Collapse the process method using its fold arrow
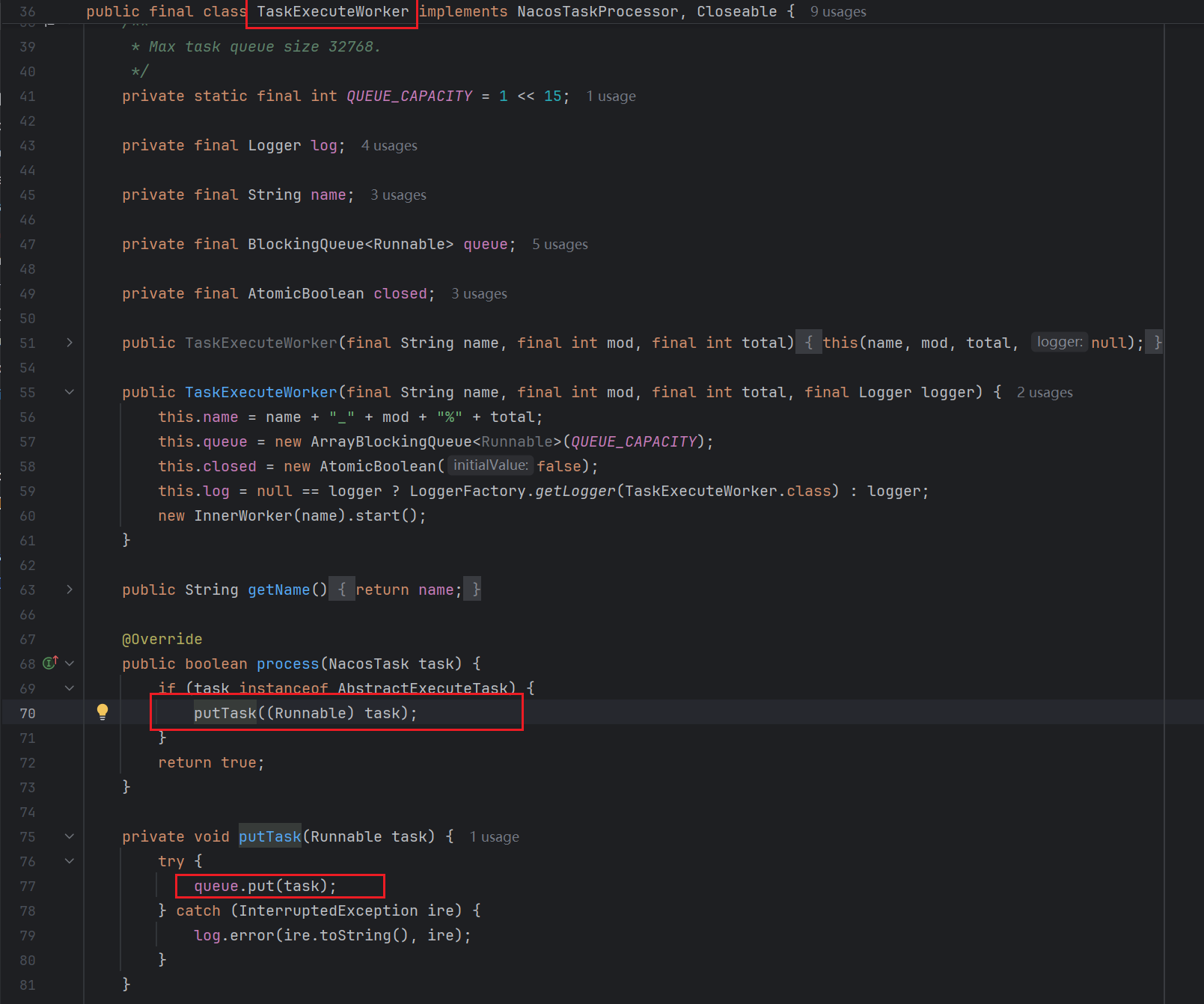Image resolution: width=1204 pixels, height=1004 pixels. (70, 664)
